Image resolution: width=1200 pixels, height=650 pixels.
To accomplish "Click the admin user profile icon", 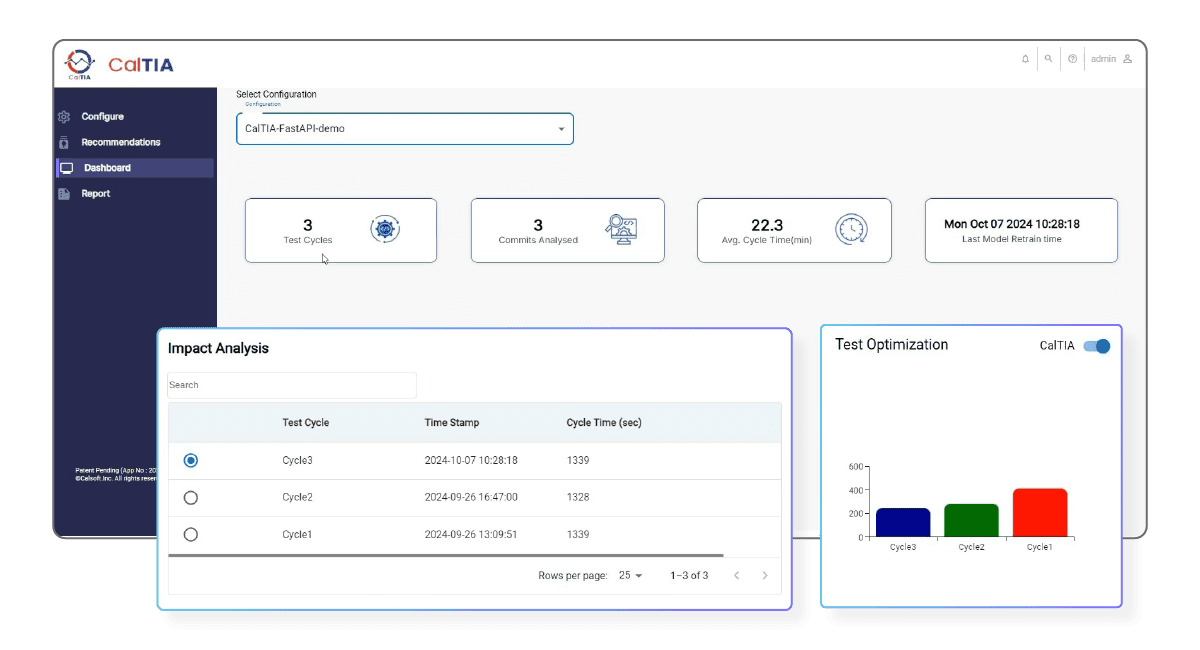I will [x=1127, y=59].
